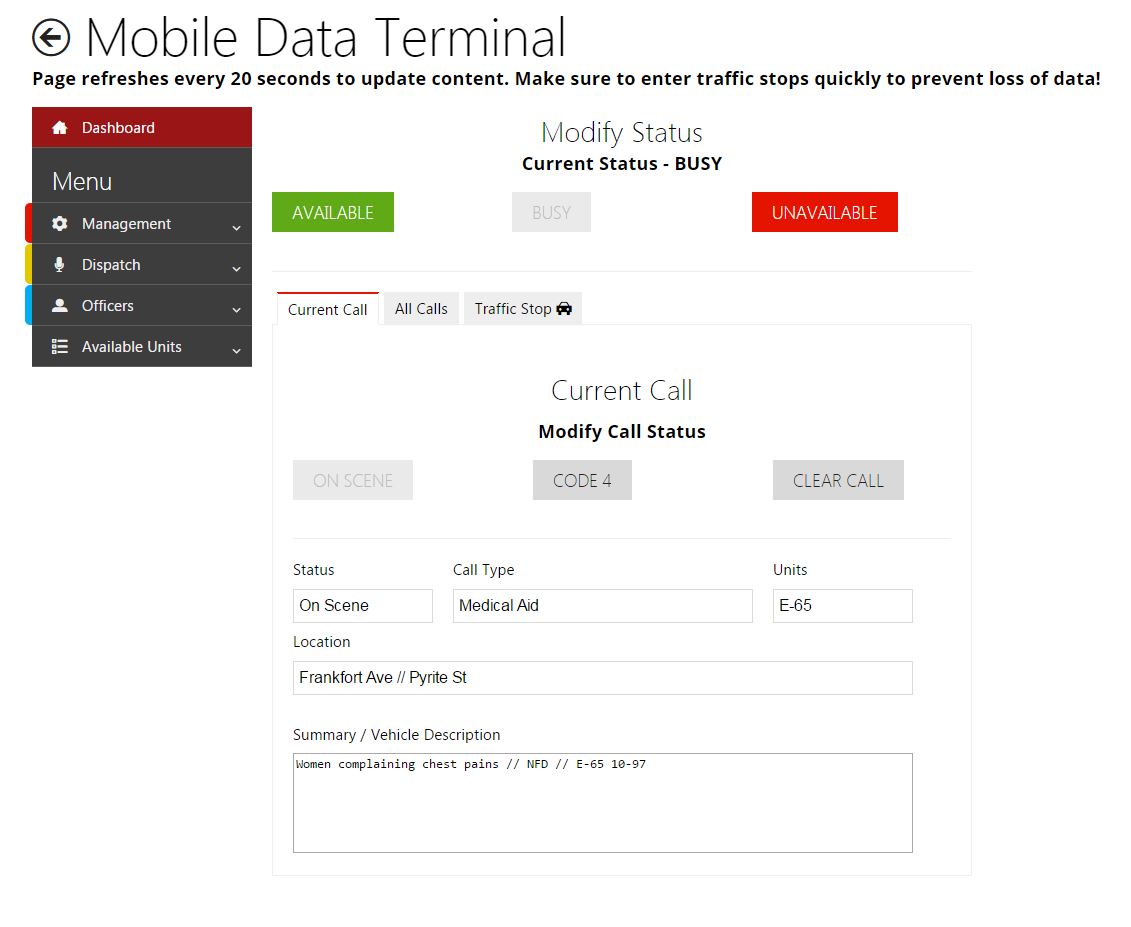Image resolution: width=1131 pixels, height=927 pixels.
Task: Click the back arrow circle icon
Action: pos(51,38)
